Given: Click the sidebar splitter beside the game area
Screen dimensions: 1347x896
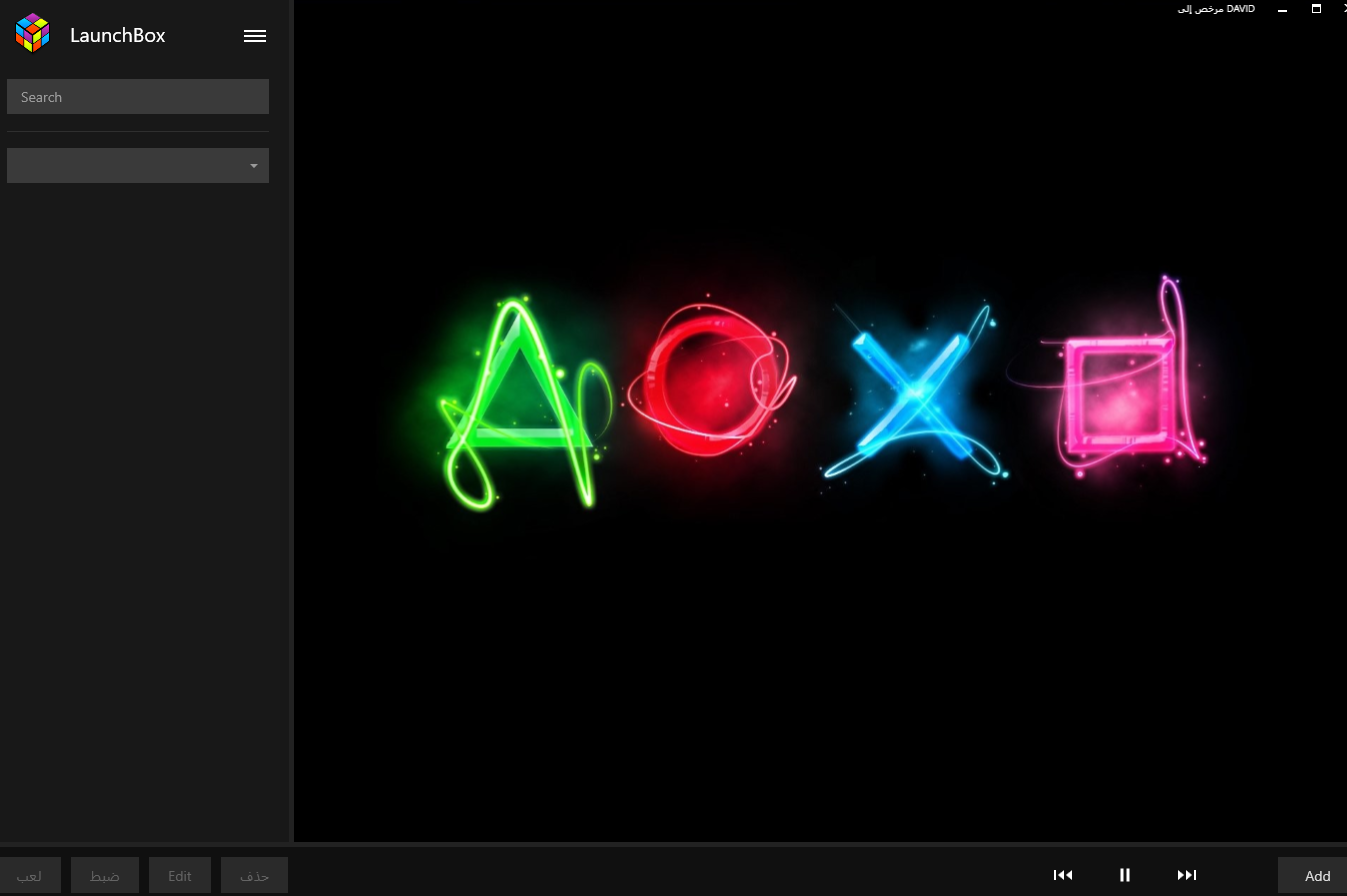Looking at the screenshot, I should [x=291, y=420].
